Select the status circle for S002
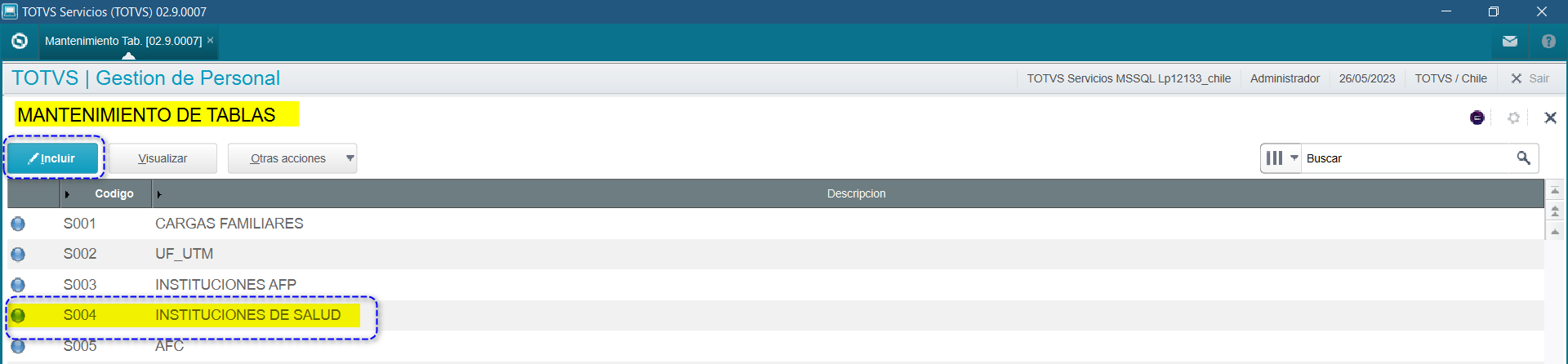The width and height of the screenshot is (1568, 364). point(18,254)
